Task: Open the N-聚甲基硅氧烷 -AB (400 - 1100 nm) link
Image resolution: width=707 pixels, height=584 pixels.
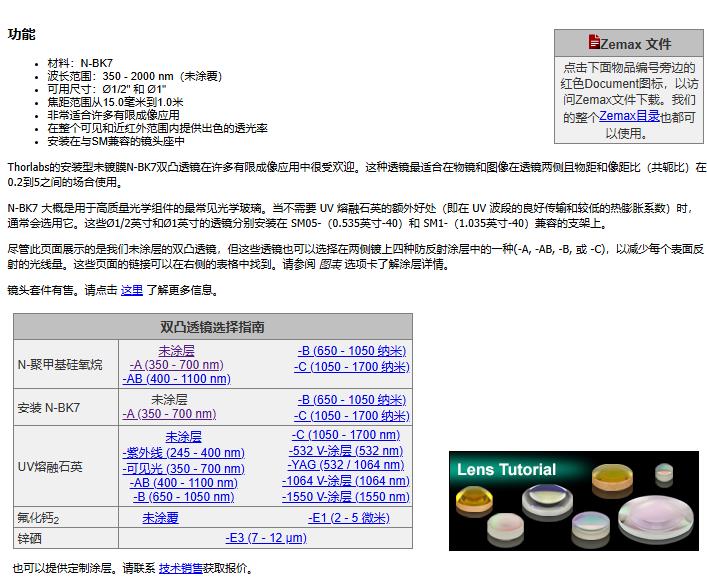Action: tap(176, 379)
